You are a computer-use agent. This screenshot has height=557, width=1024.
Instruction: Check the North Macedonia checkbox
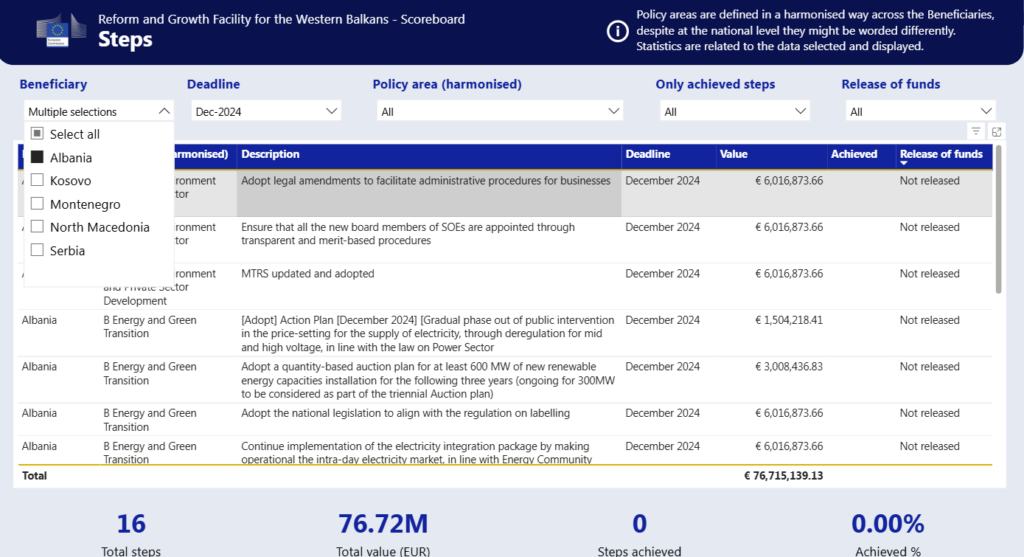point(37,227)
